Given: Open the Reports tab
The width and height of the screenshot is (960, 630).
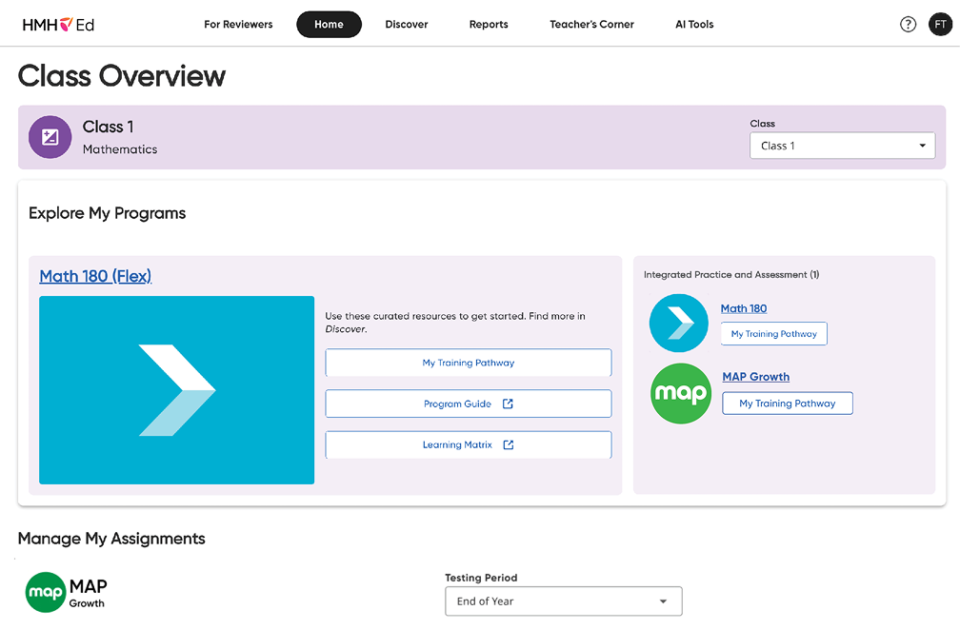Looking at the screenshot, I should (489, 24).
